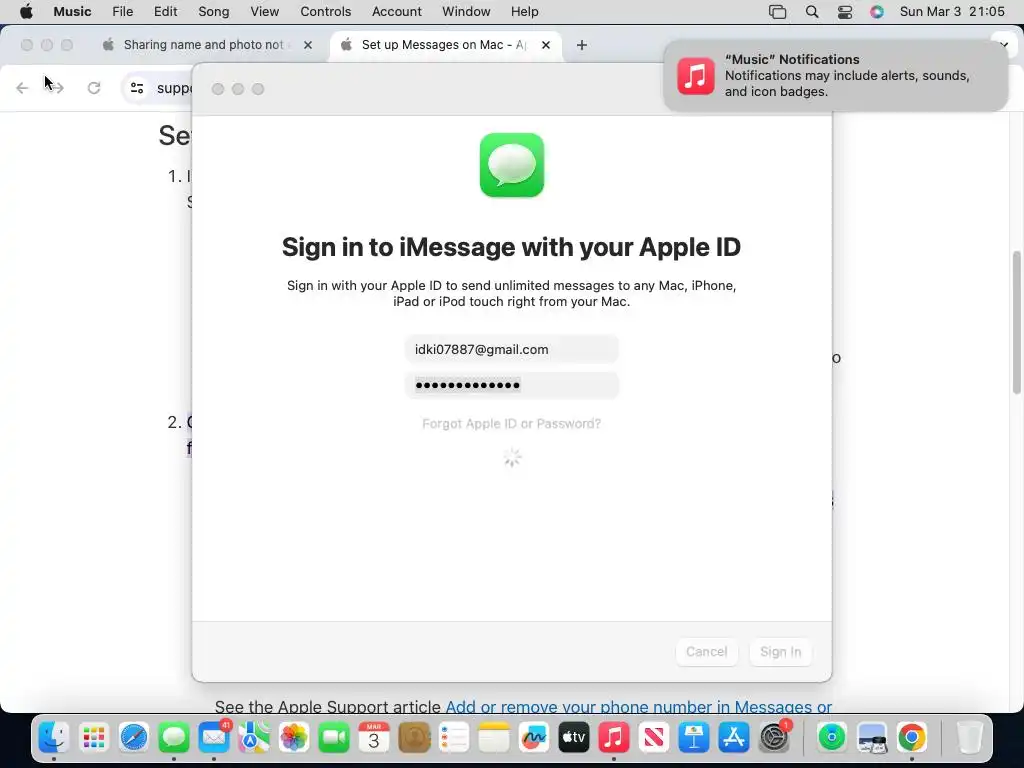
Task: Reload the Chrome page
Action: point(94,88)
